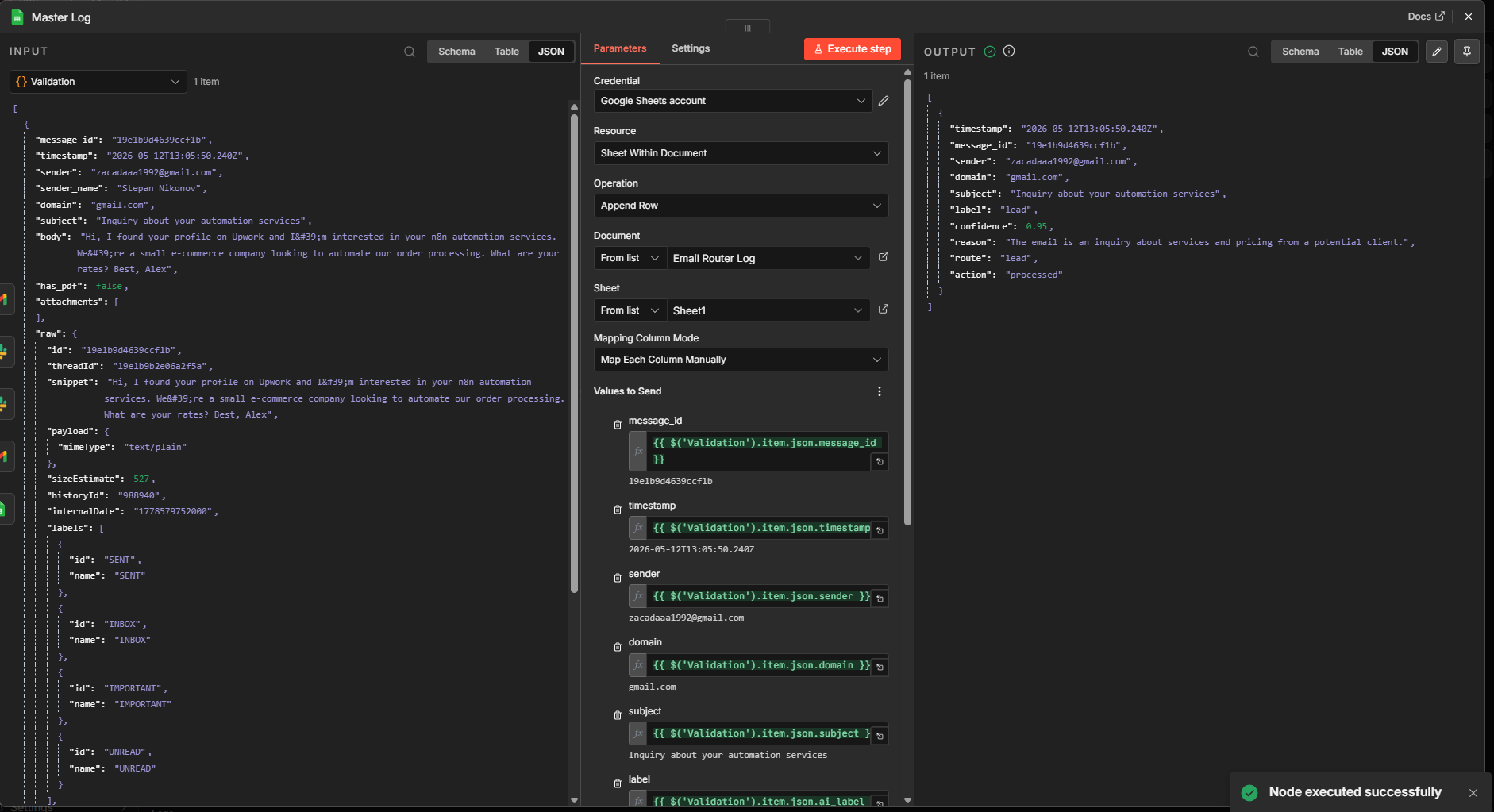Open the Operation Append Row dropdown
This screenshot has height=812, width=1494.
click(x=741, y=206)
